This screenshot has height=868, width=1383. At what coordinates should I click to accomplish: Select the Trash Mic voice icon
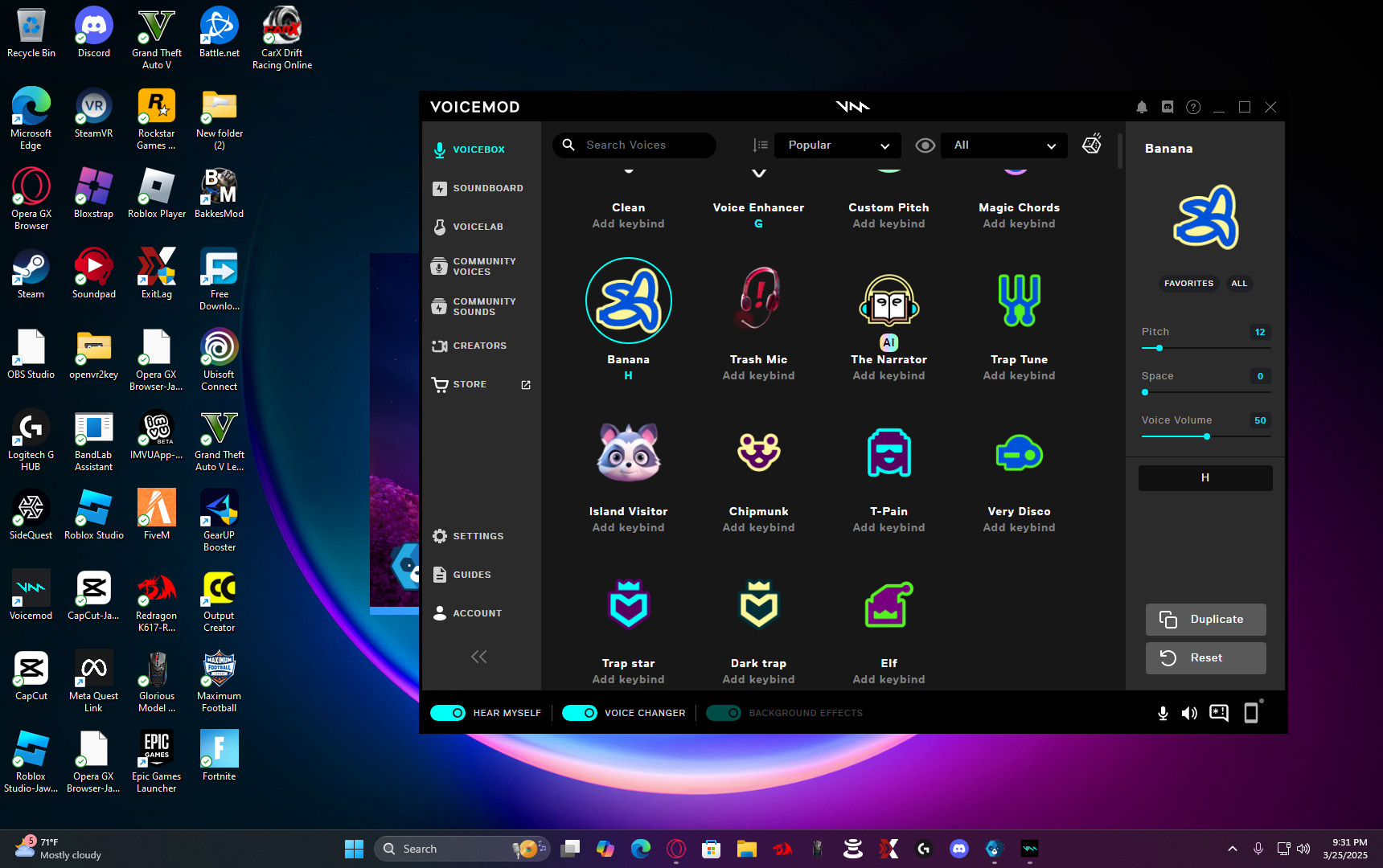point(758,300)
